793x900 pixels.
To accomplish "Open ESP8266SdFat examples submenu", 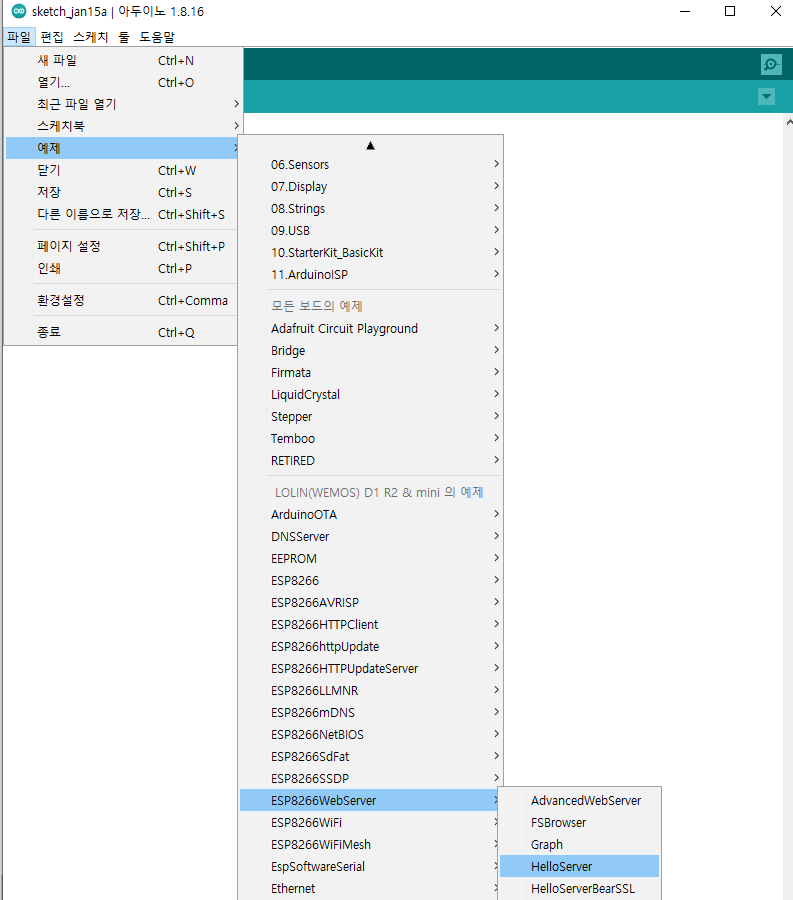I will tap(371, 757).
